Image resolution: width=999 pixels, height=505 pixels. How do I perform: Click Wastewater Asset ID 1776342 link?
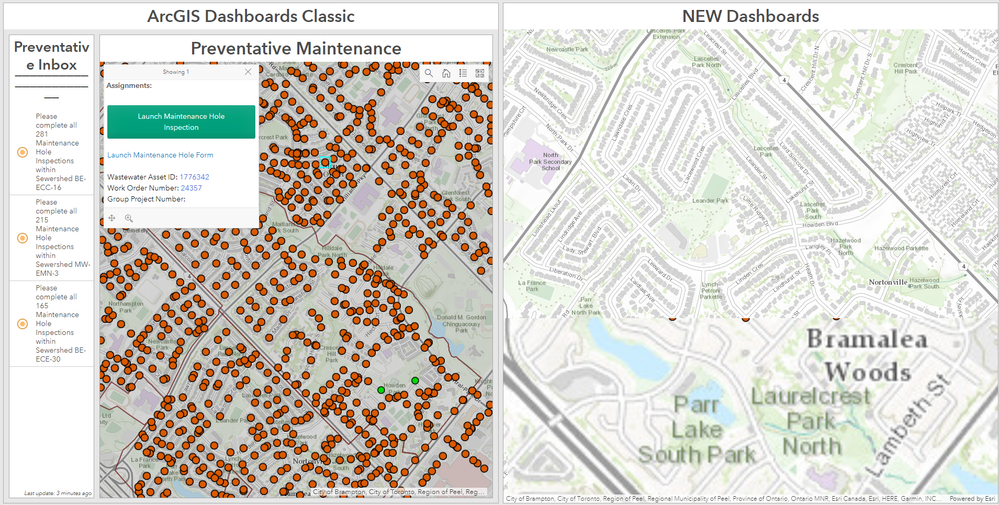(x=194, y=177)
